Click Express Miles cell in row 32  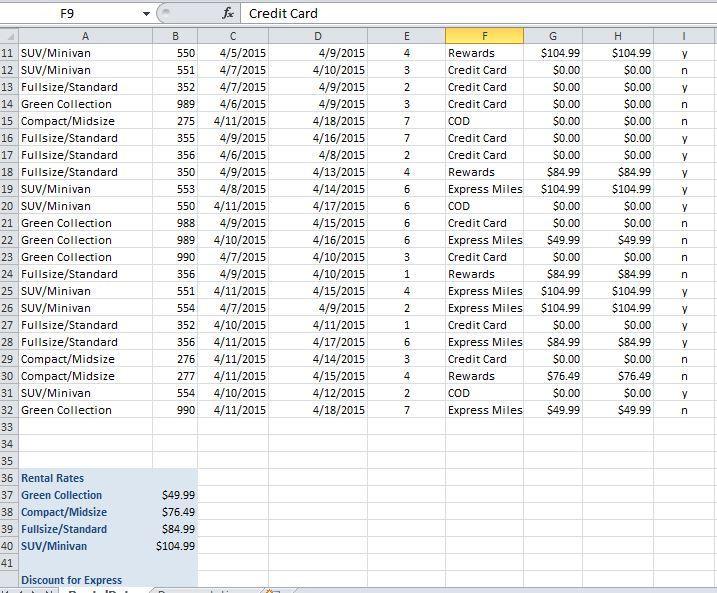(485, 410)
